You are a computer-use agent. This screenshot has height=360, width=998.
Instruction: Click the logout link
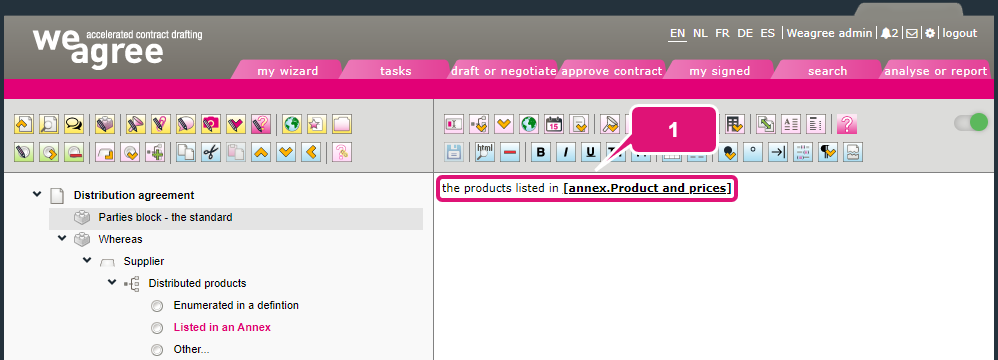(960, 33)
